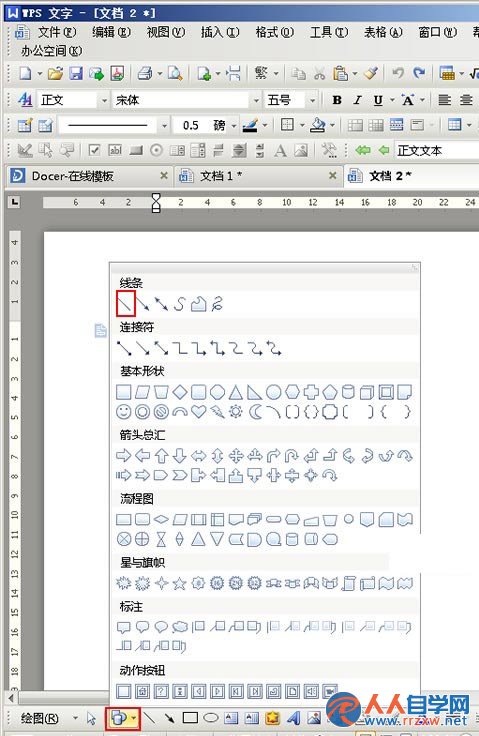This screenshot has height=736, width=479.
Task: Select the arrow tool on drawing toolbar
Action: 169,718
